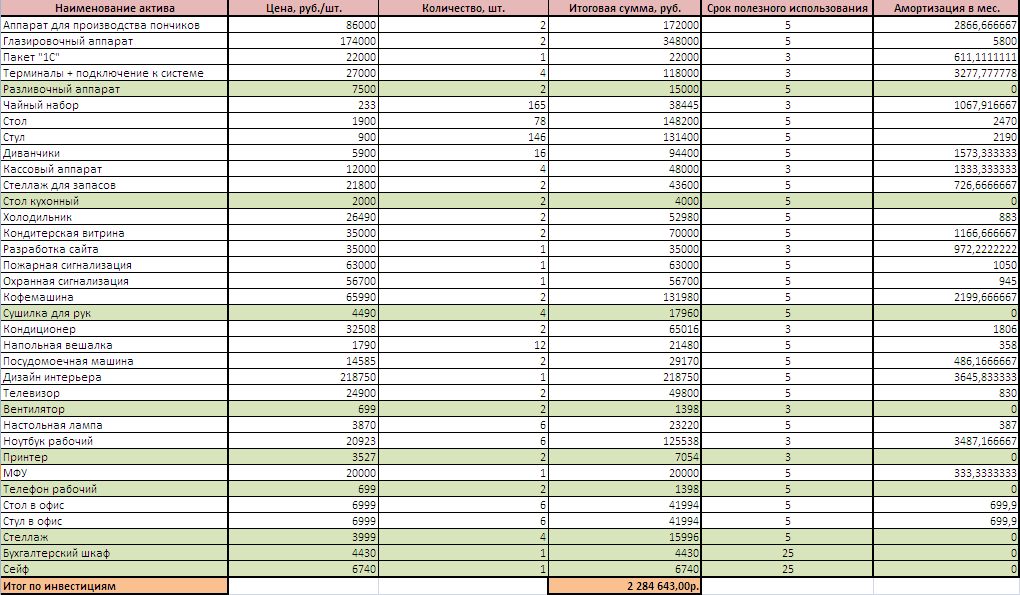Click amortization value '3645,833333'
1020x595 pixels.
(x=946, y=377)
